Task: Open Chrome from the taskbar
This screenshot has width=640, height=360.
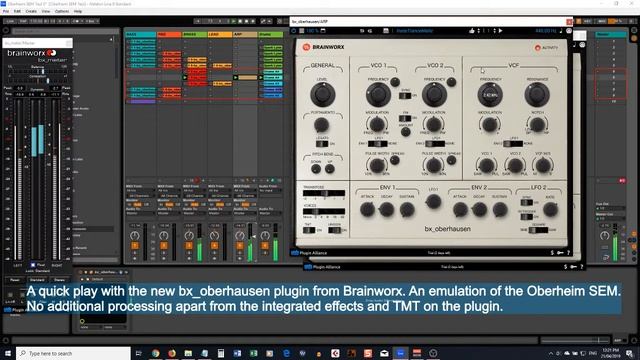Action: (x=156, y=353)
